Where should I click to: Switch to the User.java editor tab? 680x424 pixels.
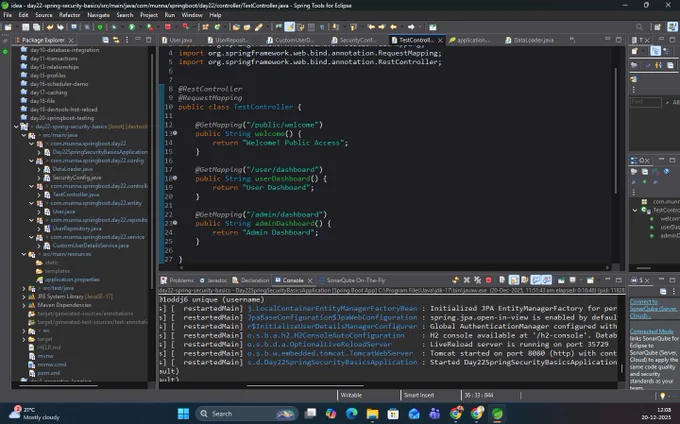pyautogui.click(x=177, y=40)
